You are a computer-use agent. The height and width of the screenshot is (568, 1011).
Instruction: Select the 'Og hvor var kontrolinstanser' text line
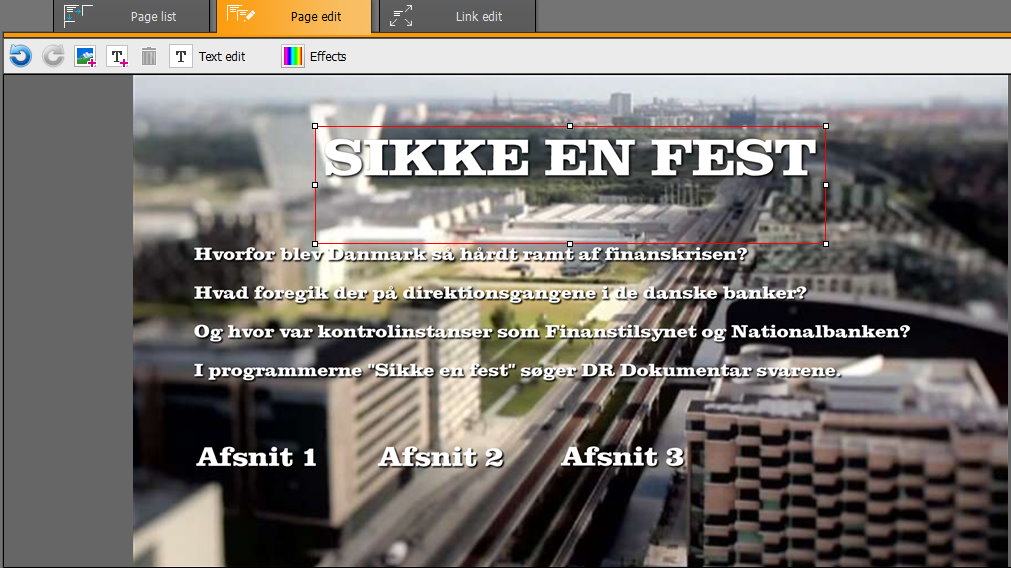coord(552,332)
